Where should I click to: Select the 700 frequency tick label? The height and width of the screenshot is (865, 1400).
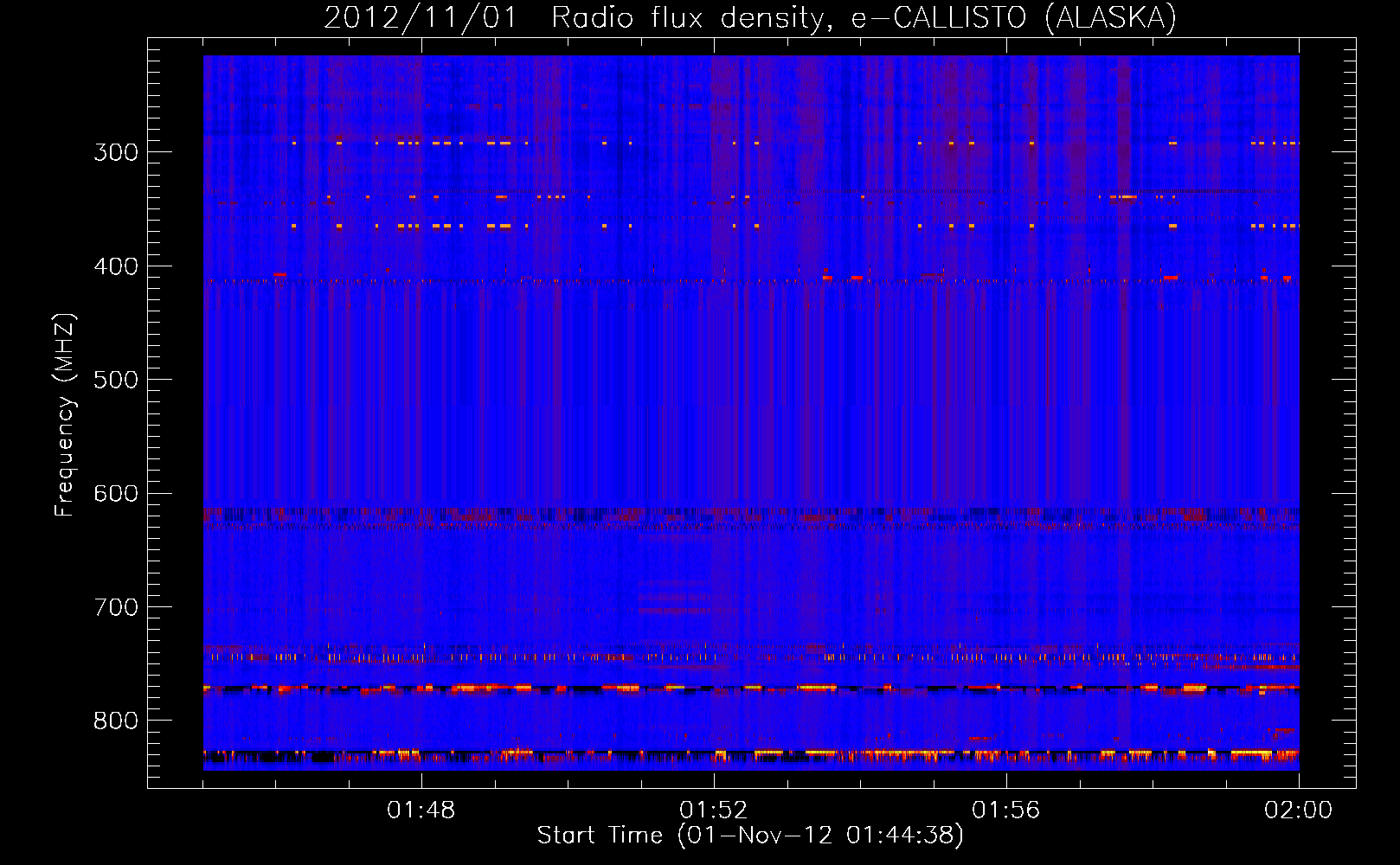coord(116,607)
